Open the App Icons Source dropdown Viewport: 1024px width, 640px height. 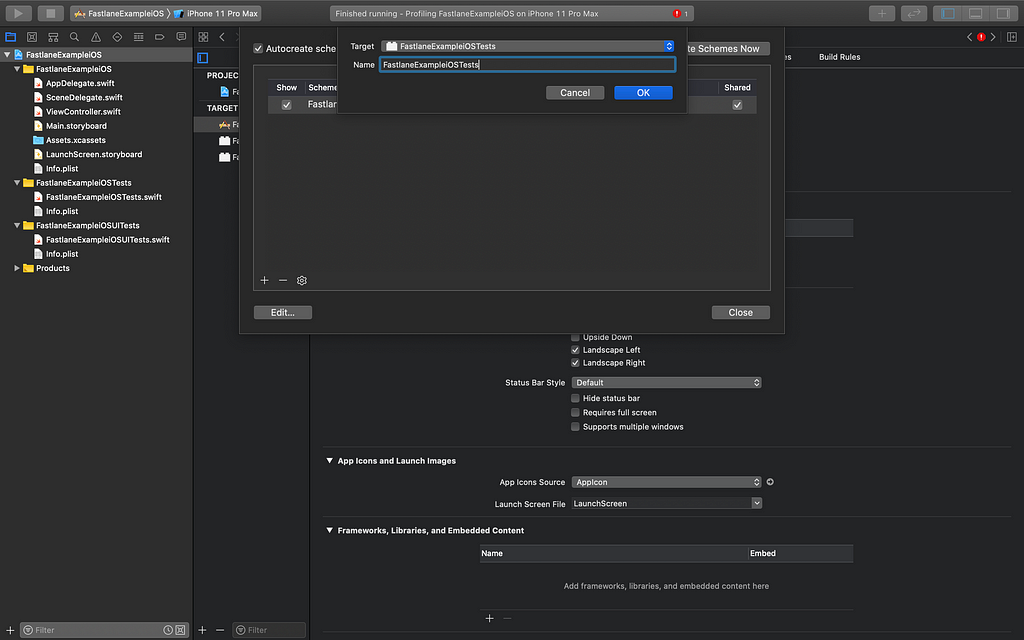[667, 482]
